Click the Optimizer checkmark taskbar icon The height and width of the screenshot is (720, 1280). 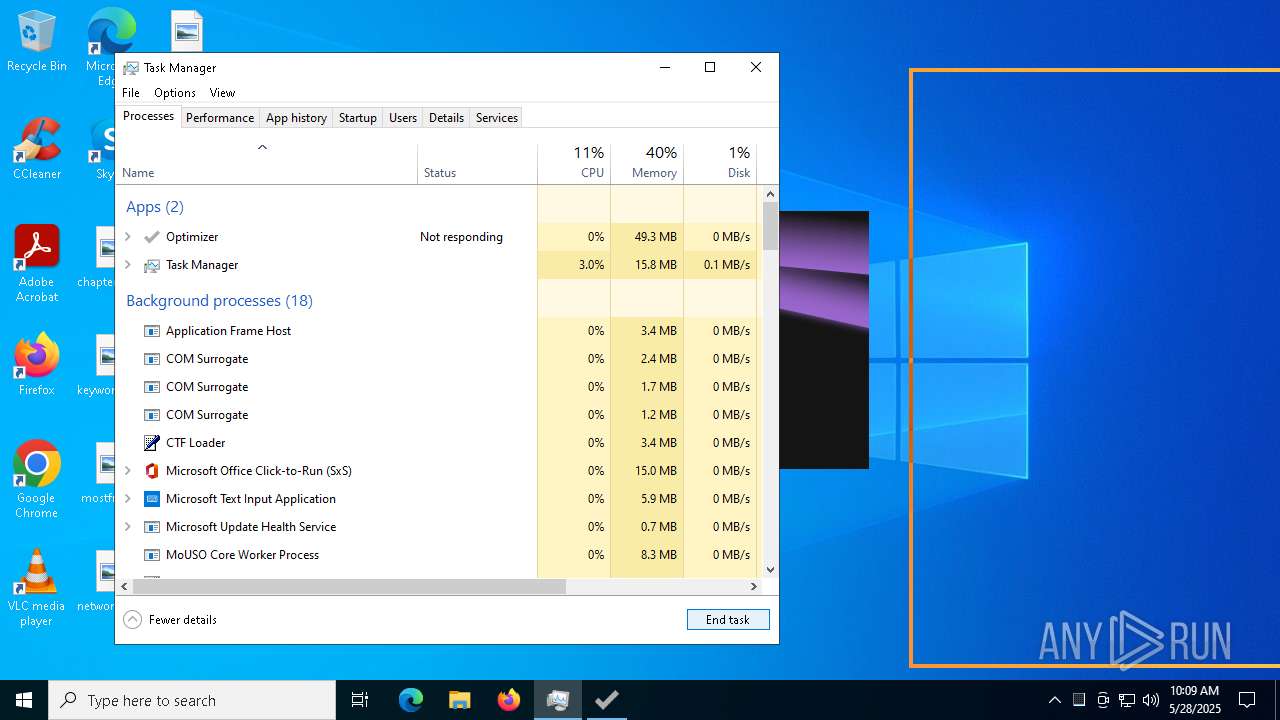[x=606, y=700]
